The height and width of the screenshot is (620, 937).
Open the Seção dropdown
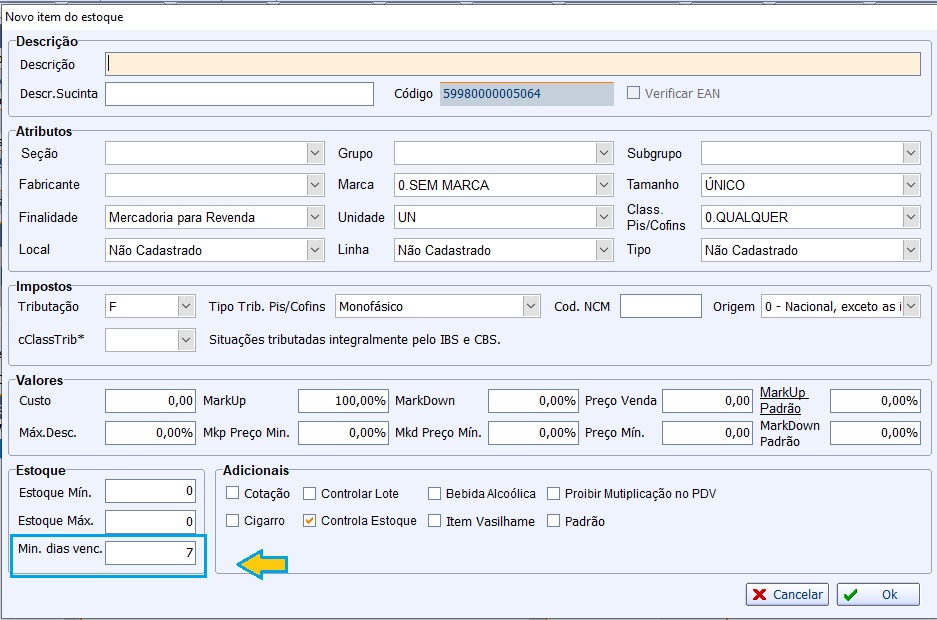315,153
